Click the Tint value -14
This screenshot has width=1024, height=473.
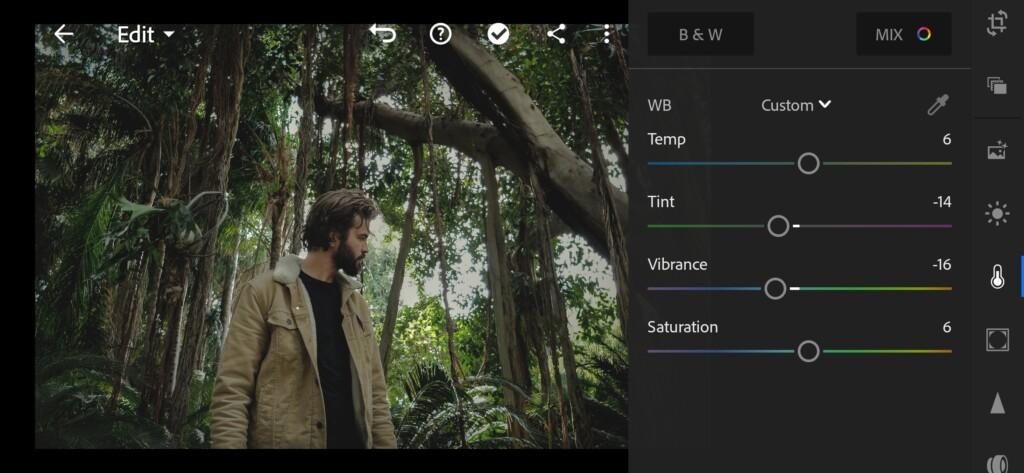point(942,202)
